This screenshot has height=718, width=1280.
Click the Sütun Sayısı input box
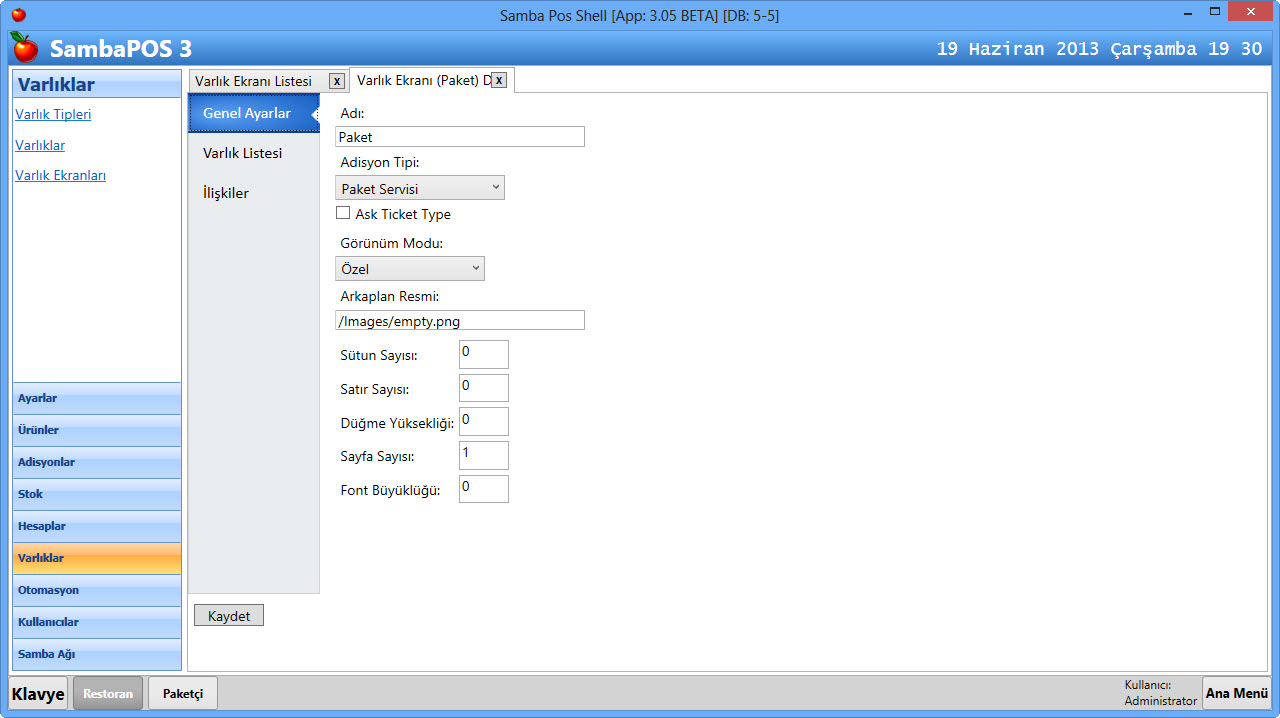483,354
